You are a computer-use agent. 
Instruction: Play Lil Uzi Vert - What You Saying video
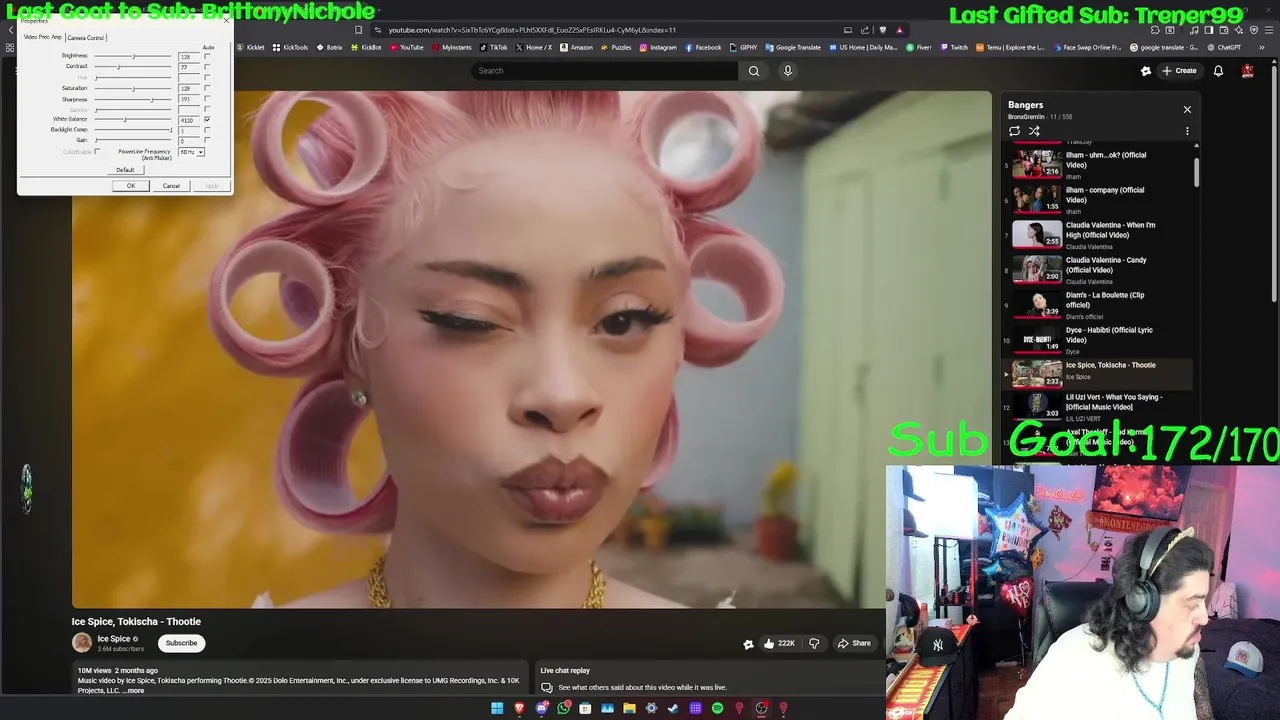click(1098, 405)
